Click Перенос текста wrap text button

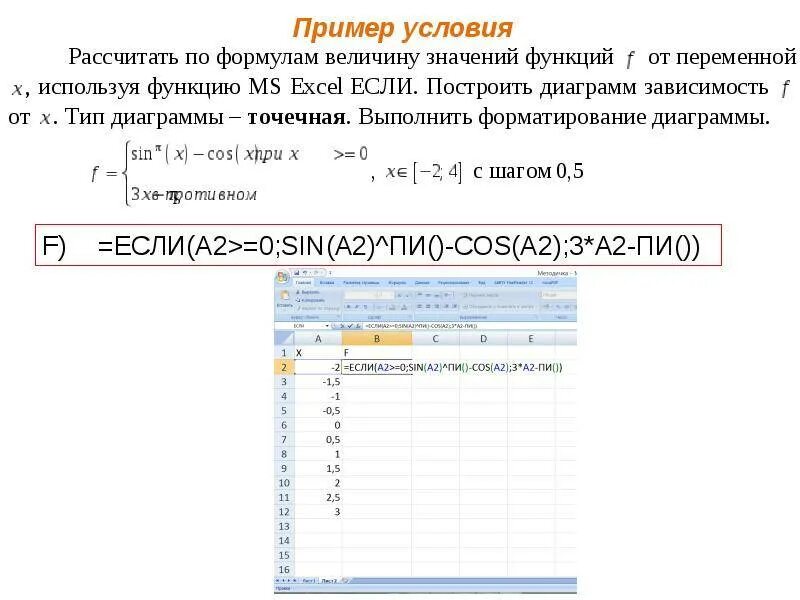click(x=481, y=295)
